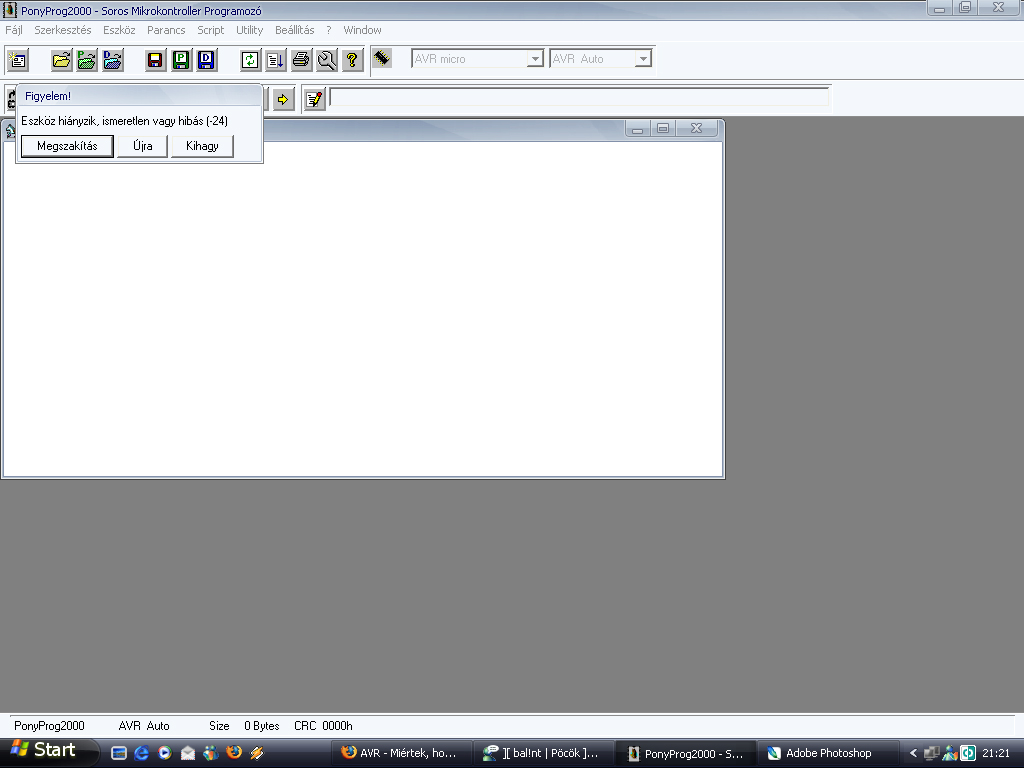Save data file blue floppy icon
Screen dimensions: 1024x768
point(206,60)
